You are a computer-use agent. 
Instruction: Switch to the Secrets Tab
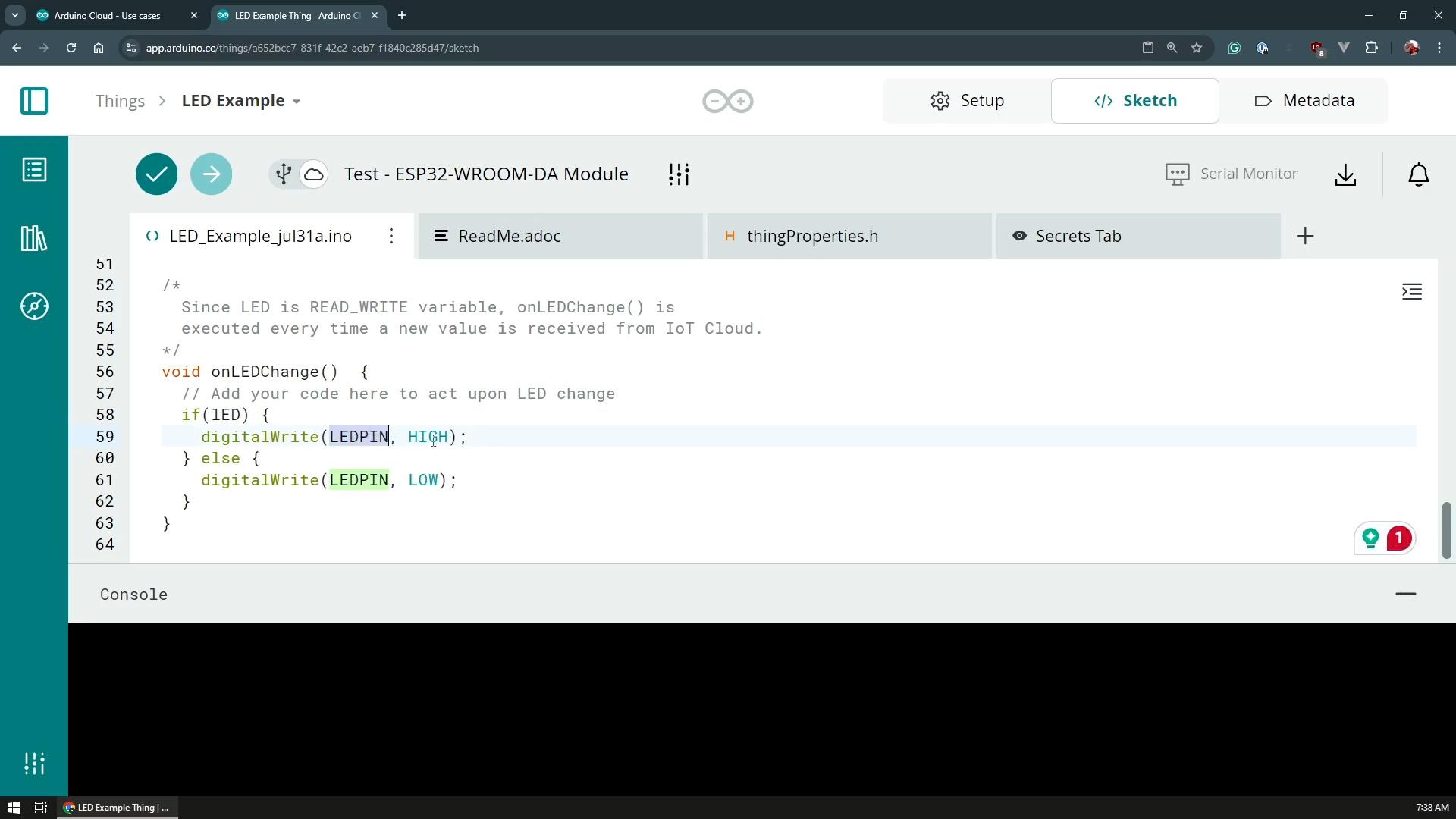[1079, 235]
